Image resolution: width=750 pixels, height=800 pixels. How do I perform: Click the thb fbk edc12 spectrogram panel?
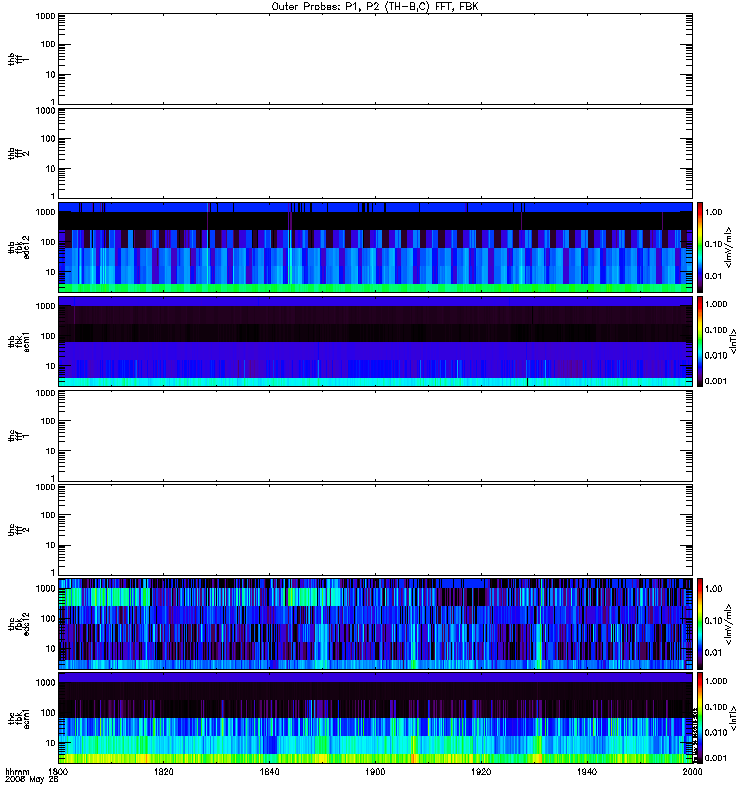pyautogui.click(x=375, y=247)
